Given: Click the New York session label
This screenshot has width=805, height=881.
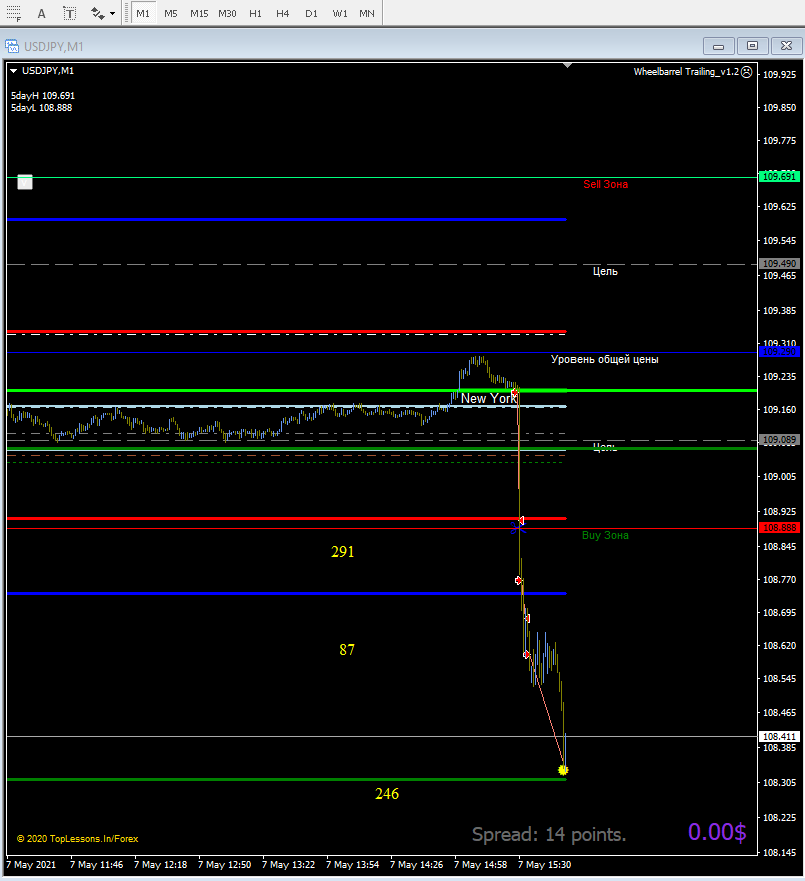Looking at the screenshot, I should pyautogui.click(x=488, y=398).
